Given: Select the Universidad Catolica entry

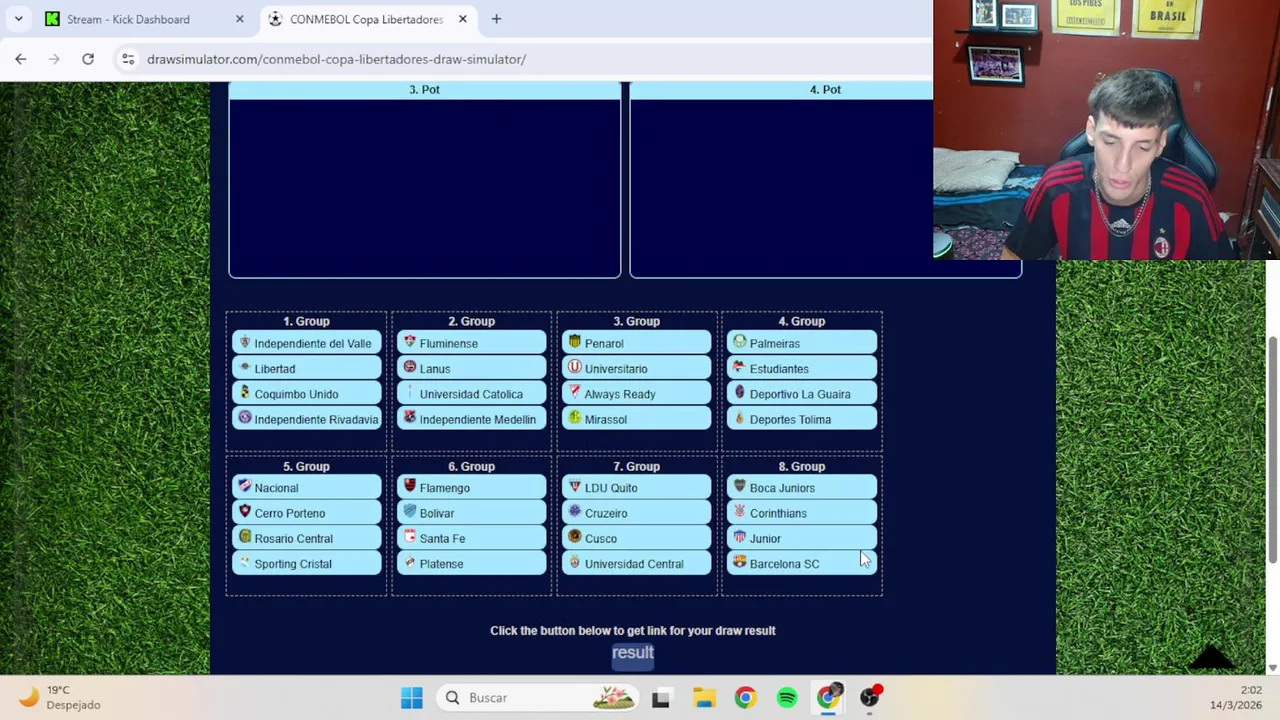Looking at the screenshot, I should (472, 394).
